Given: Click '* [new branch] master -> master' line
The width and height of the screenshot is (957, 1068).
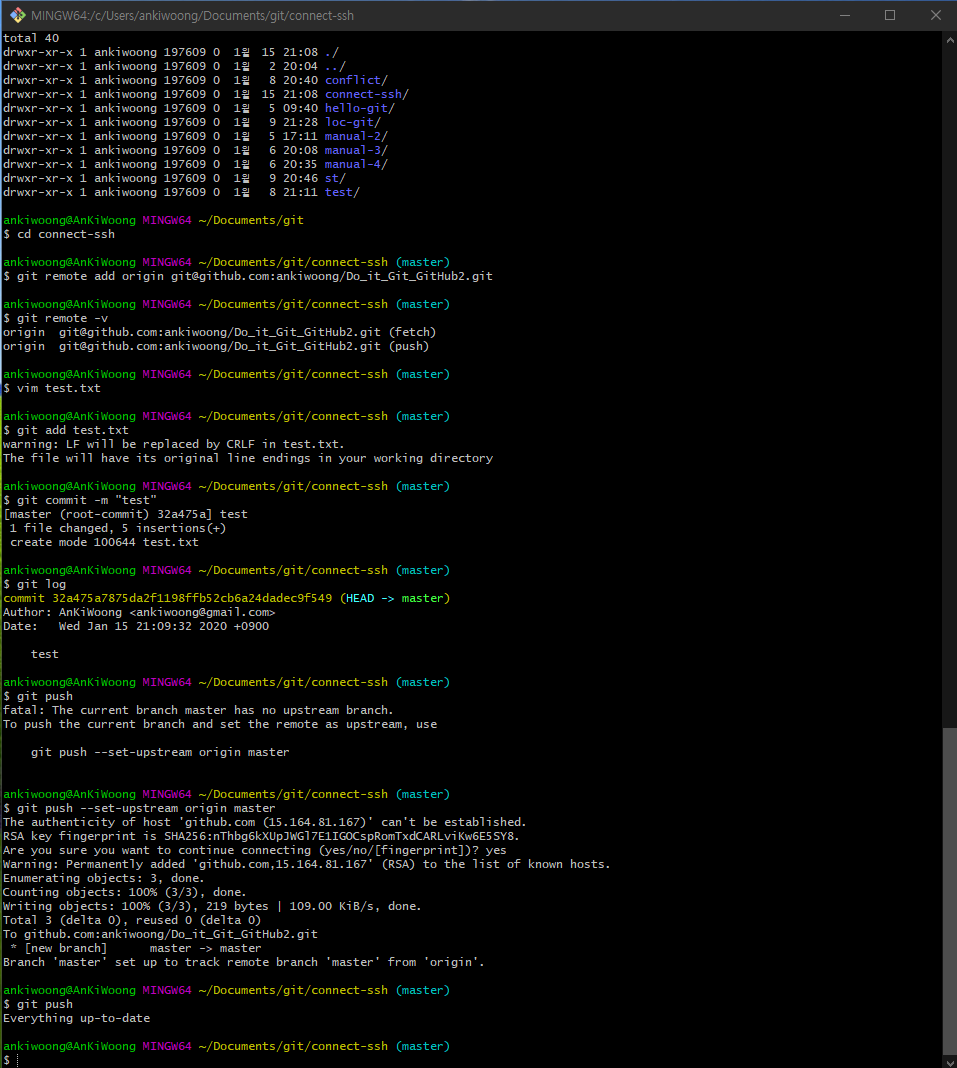Looking at the screenshot, I should point(136,948).
